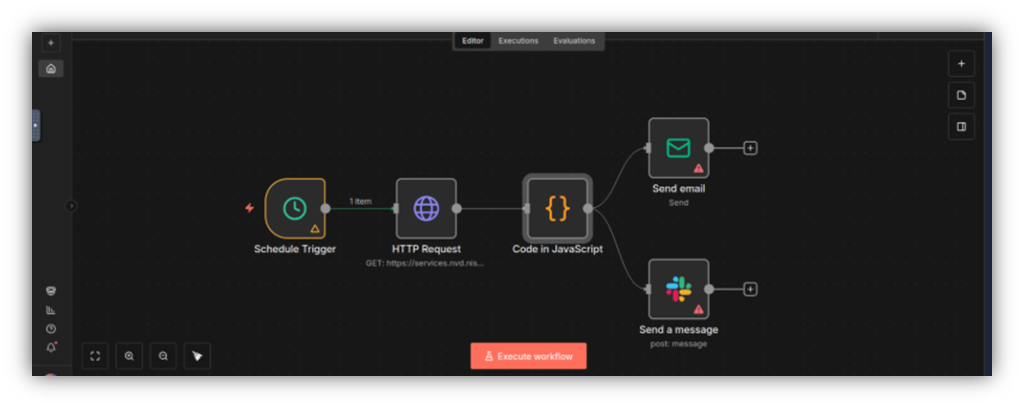This screenshot has height=408, width=1024.
Task: Add a sticky note to the canvas
Action: pos(961,95)
